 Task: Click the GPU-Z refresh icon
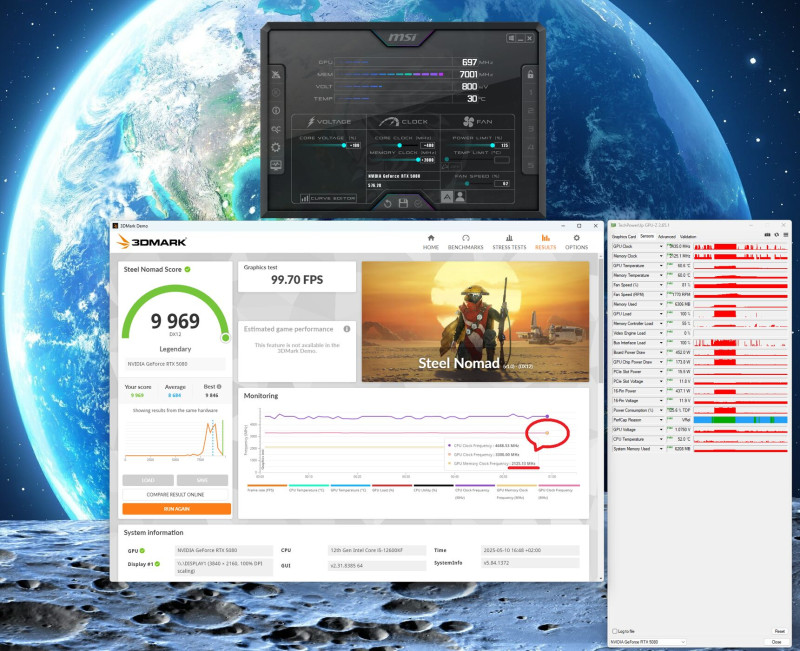[x=777, y=235]
